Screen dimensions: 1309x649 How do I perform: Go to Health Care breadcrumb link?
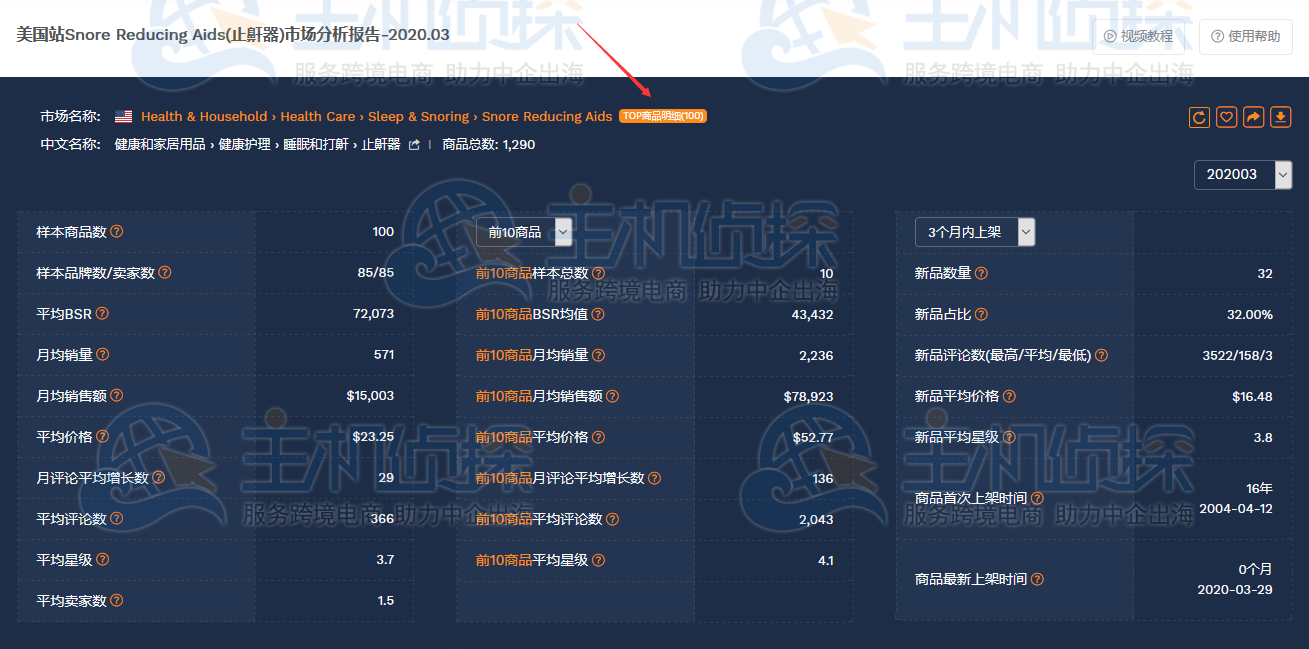[317, 117]
